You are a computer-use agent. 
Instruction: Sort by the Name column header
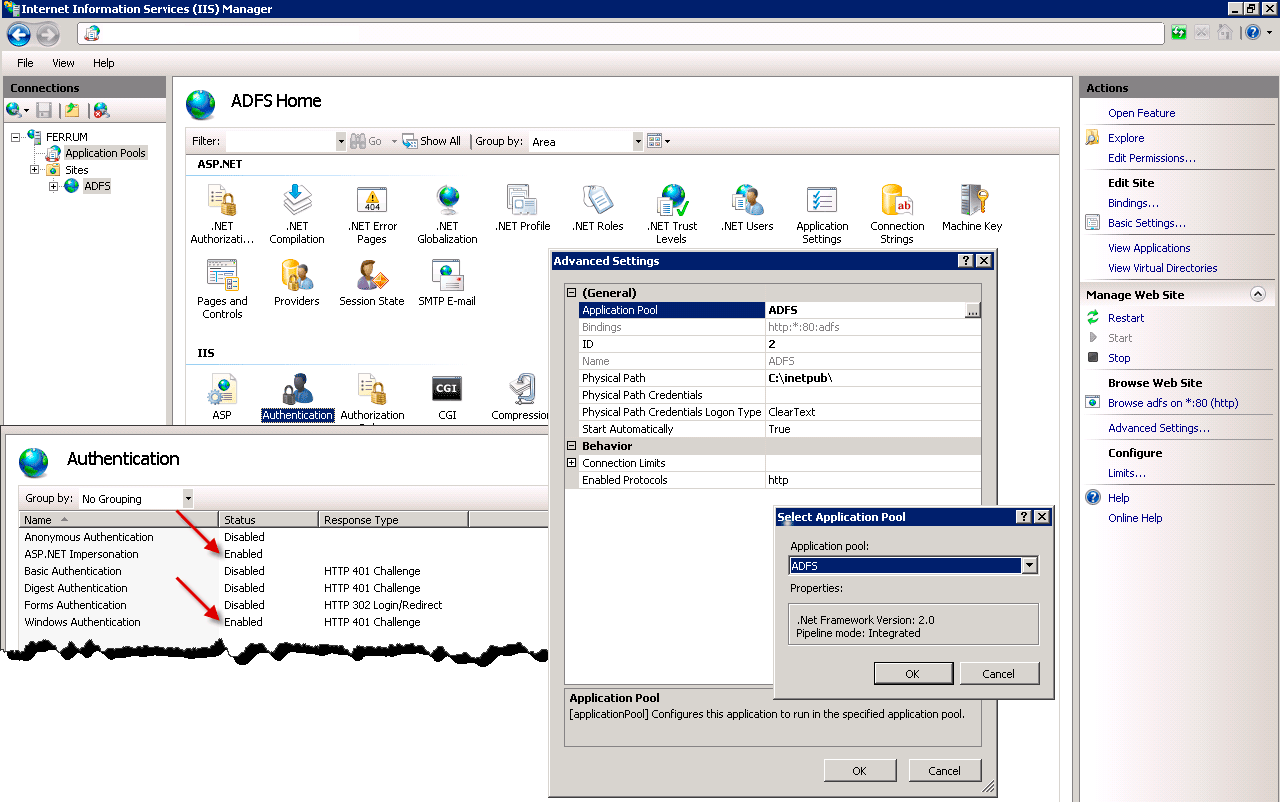pos(119,520)
